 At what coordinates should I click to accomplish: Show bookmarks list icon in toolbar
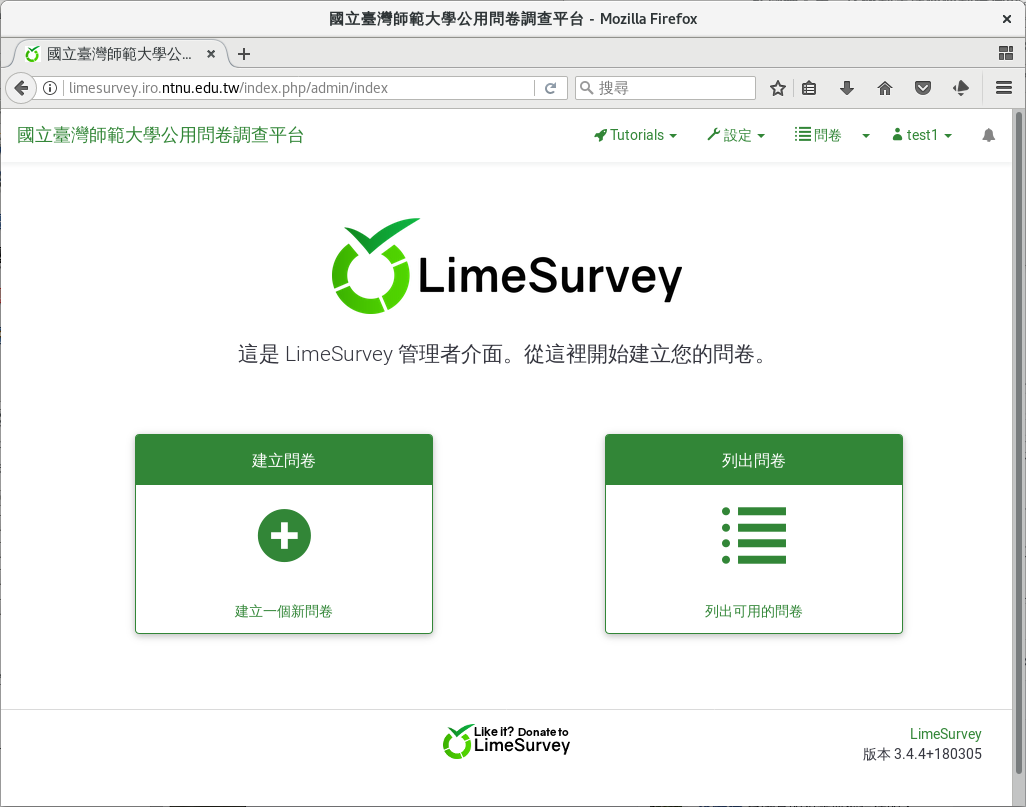809,88
